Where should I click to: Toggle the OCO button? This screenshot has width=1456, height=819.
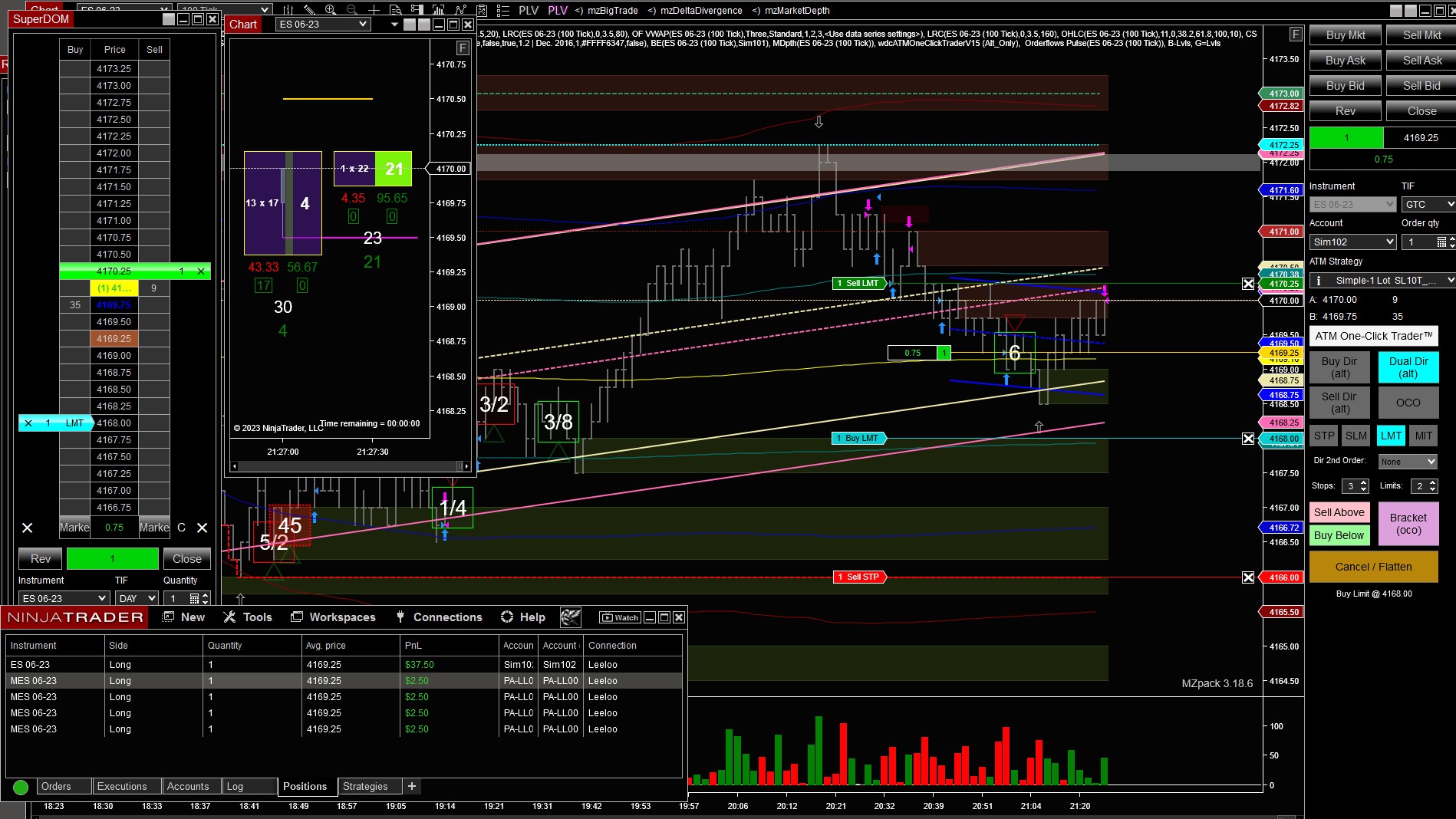1408,403
